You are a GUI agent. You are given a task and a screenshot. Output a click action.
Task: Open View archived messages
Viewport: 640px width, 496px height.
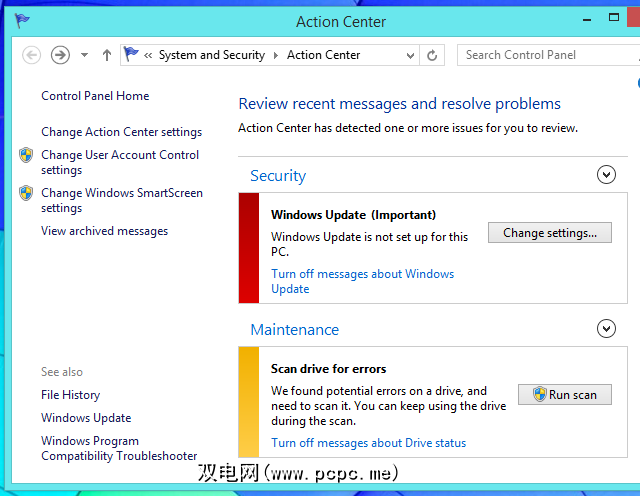click(104, 231)
